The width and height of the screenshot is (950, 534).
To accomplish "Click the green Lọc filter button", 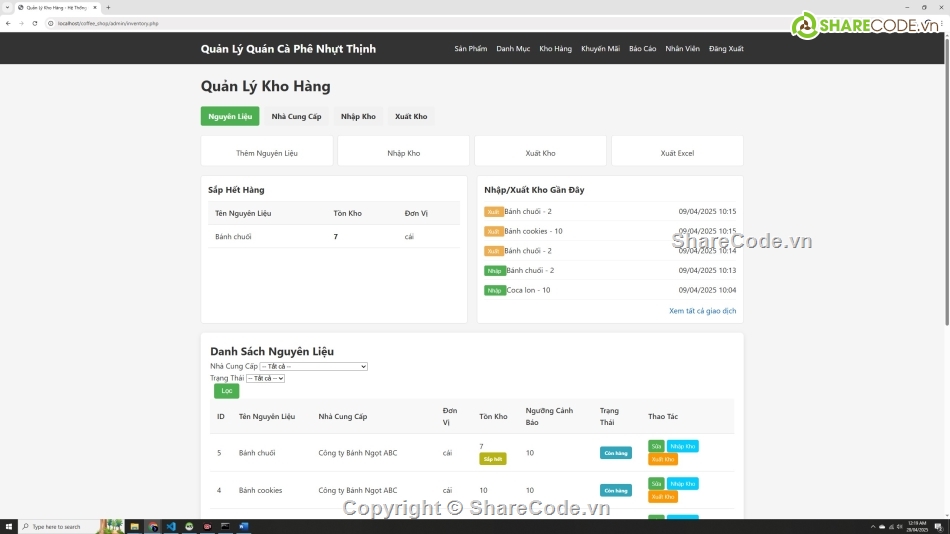I will pyautogui.click(x=227, y=391).
